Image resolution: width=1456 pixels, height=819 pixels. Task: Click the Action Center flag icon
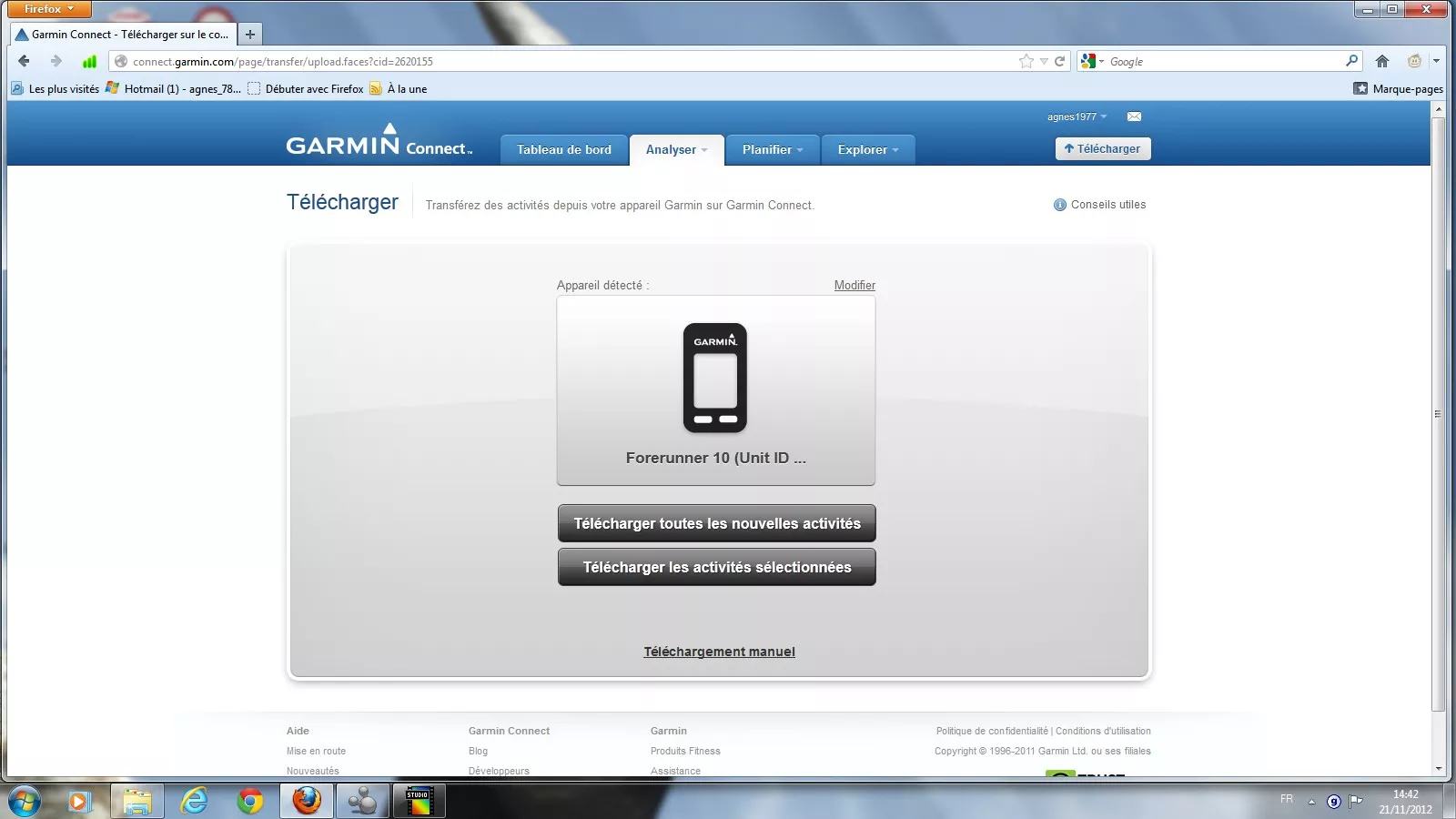coord(1356,802)
